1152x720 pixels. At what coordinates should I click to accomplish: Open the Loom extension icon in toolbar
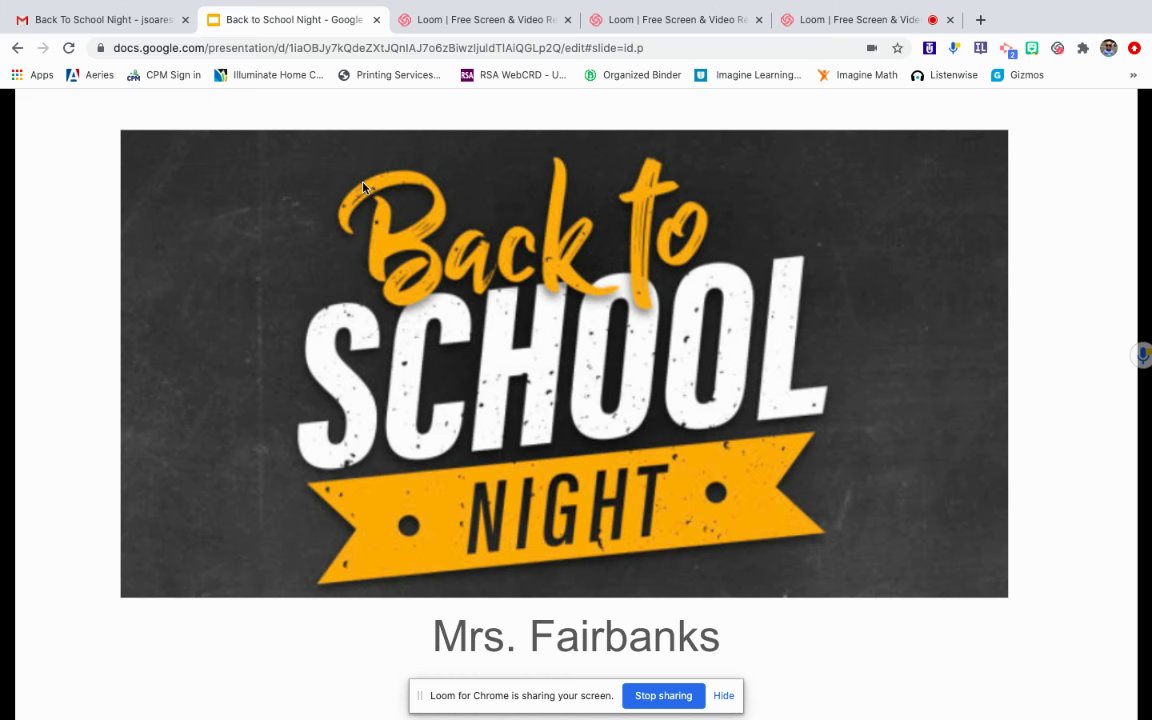[1057, 48]
